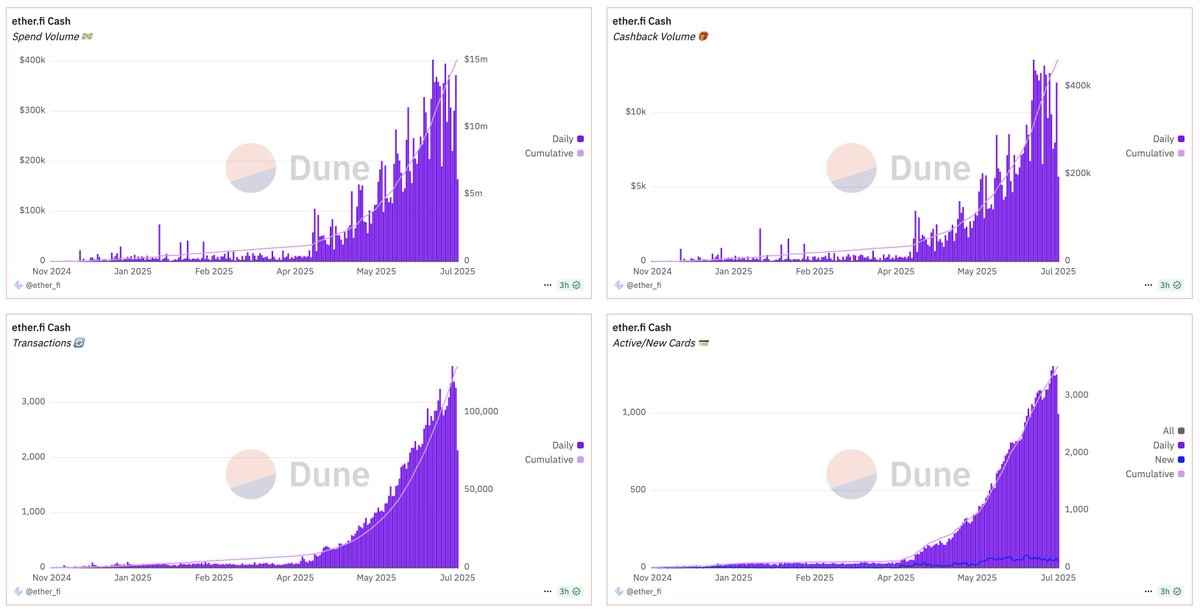Click $15m label on Spend Volume right axis
1200x612 pixels.
pyautogui.click(x=476, y=60)
